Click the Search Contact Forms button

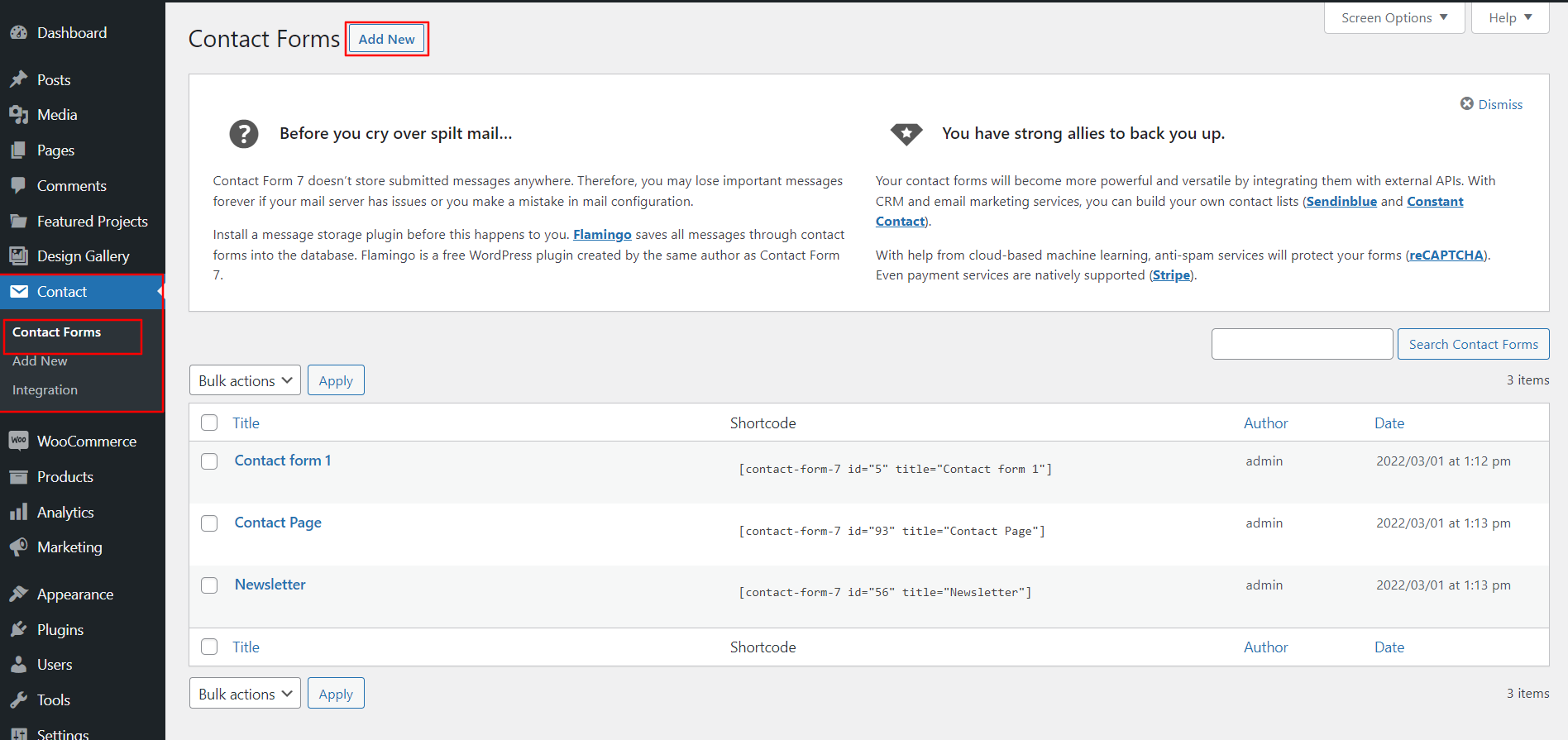[1473, 344]
